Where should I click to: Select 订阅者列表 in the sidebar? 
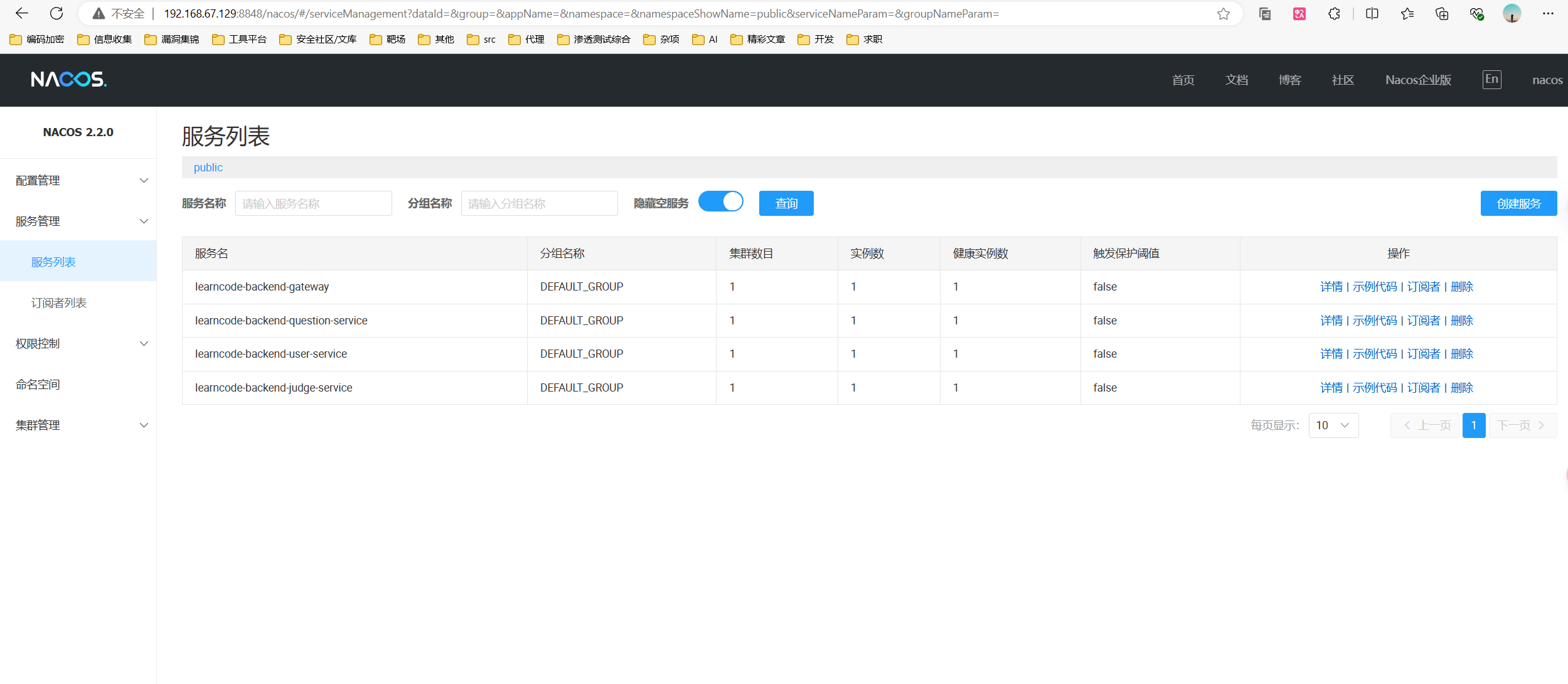tap(78, 303)
